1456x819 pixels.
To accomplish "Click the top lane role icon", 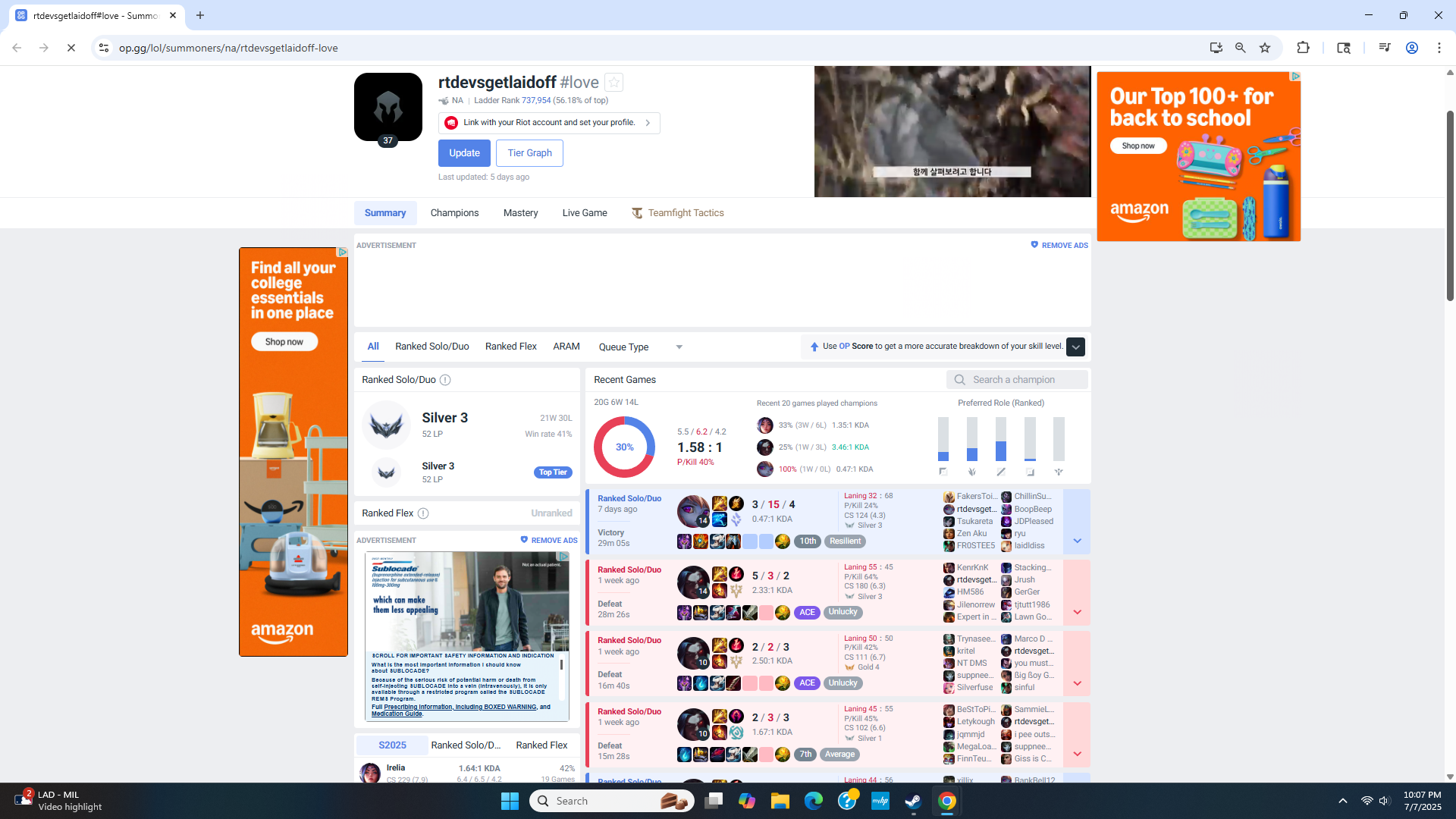I will click(x=943, y=472).
